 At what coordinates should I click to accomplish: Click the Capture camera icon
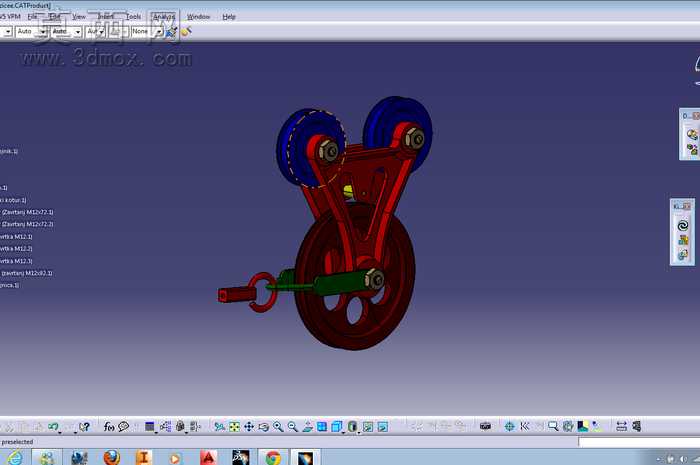coord(485,426)
